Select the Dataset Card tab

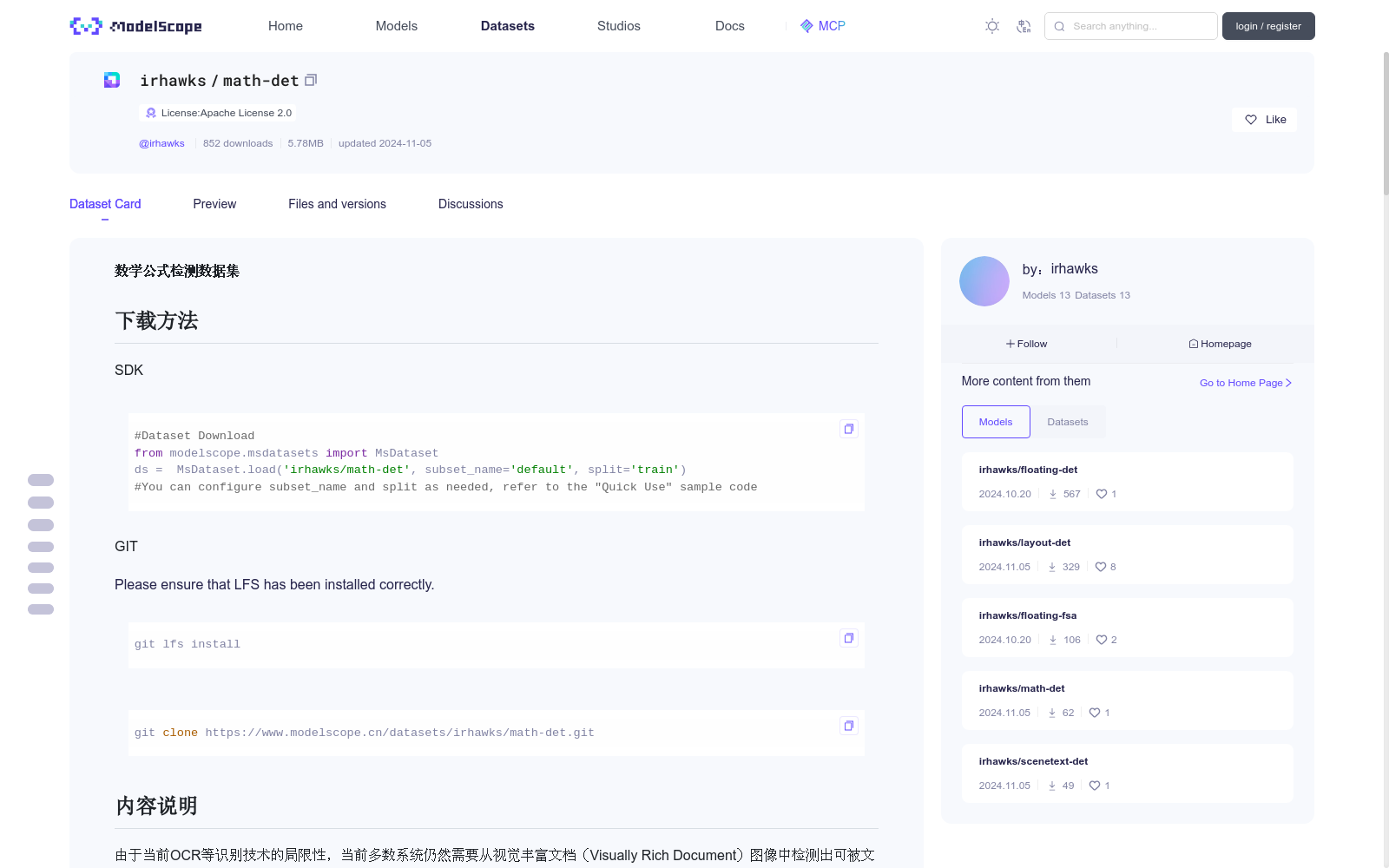pyautogui.click(x=105, y=204)
